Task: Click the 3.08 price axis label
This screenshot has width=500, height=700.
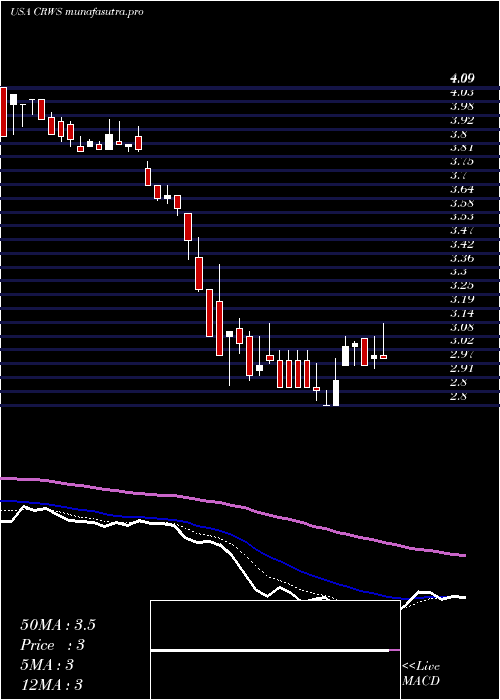Action: click(462, 327)
